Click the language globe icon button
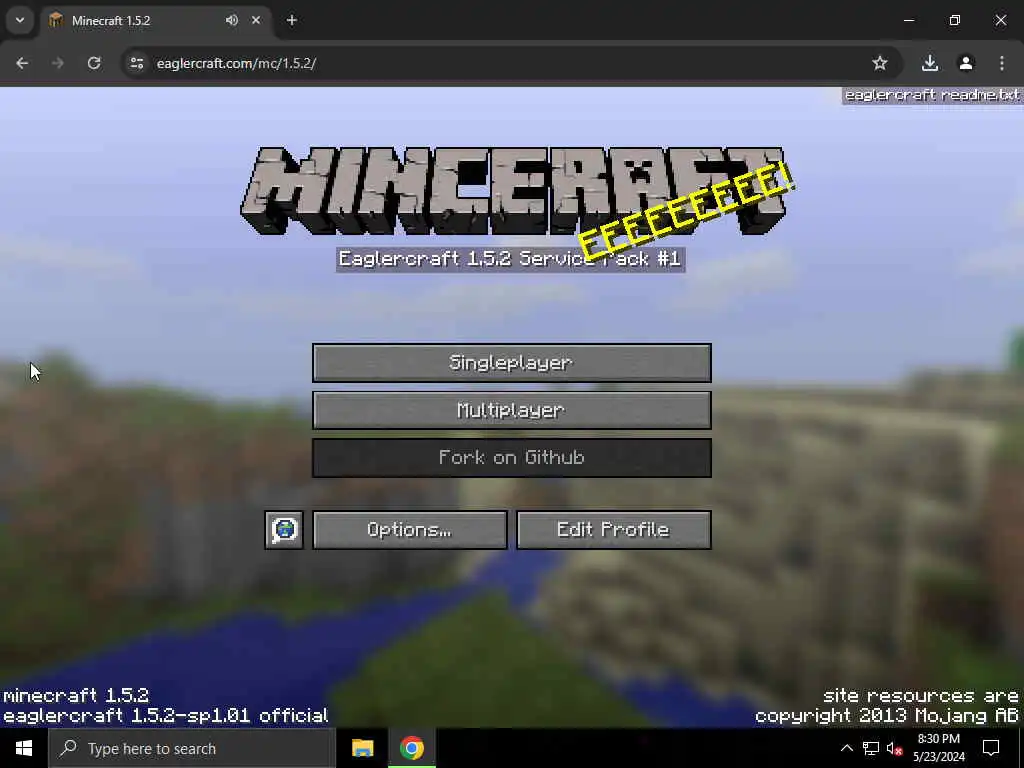 [284, 530]
